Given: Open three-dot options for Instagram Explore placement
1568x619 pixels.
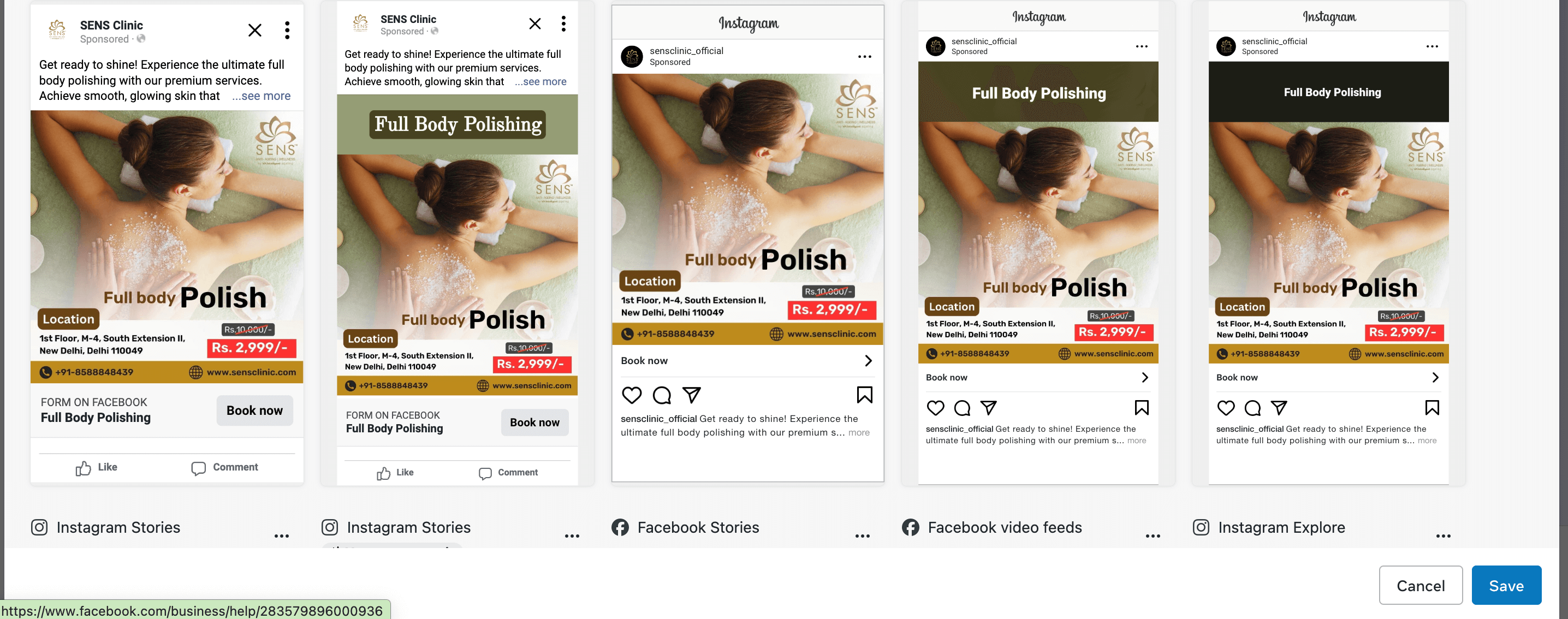Looking at the screenshot, I should 1443,535.
